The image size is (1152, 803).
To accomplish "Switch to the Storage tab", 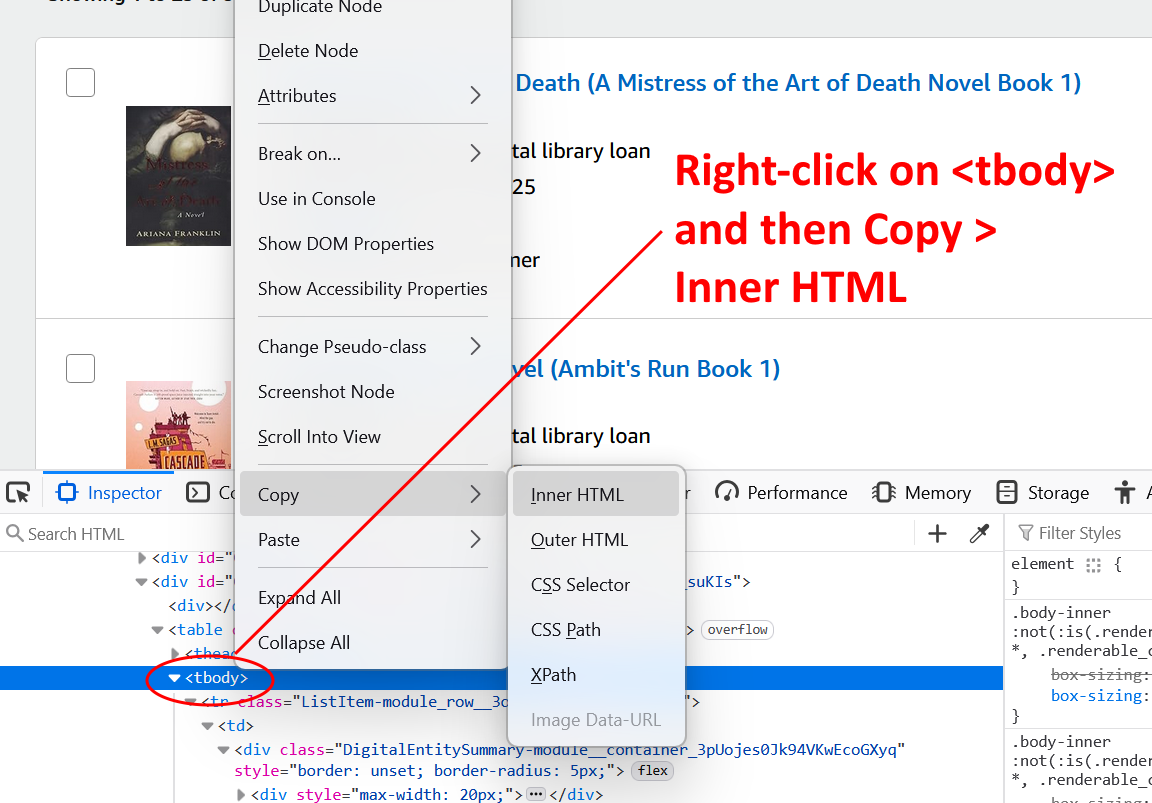I will 1043,492.
